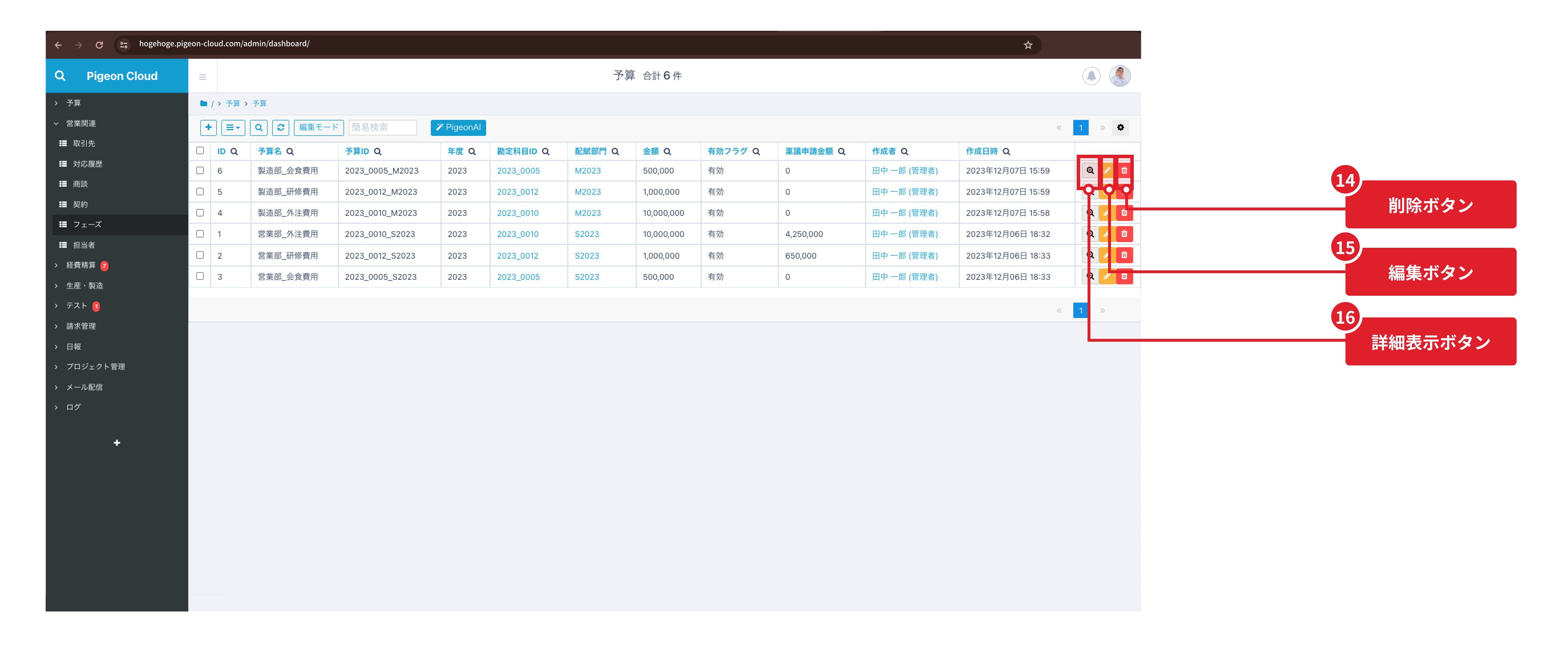Tick the select-all checkbox in the table header
Image resolution: width=1568 pixels, height=664 pixels.
[x=200, y=150]
